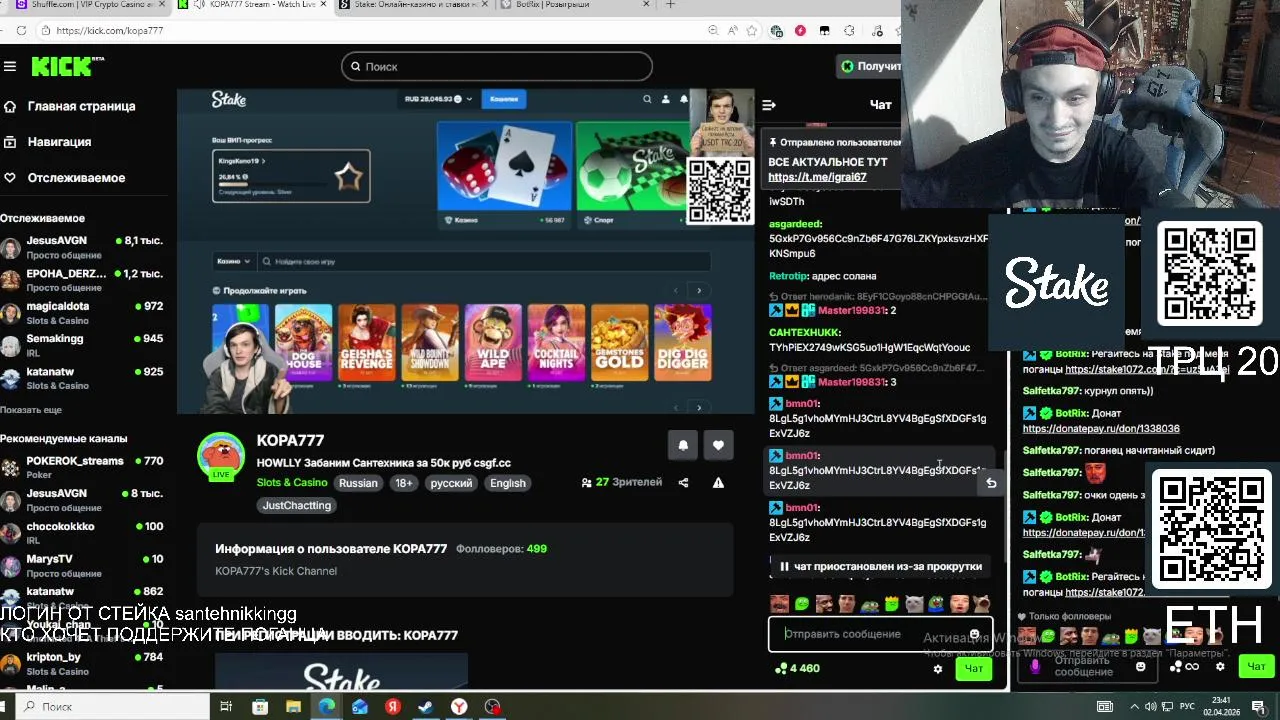The image size is (1280, 720).
Task: Open chocokokkko recommended channel
Action: pos(84,533)
